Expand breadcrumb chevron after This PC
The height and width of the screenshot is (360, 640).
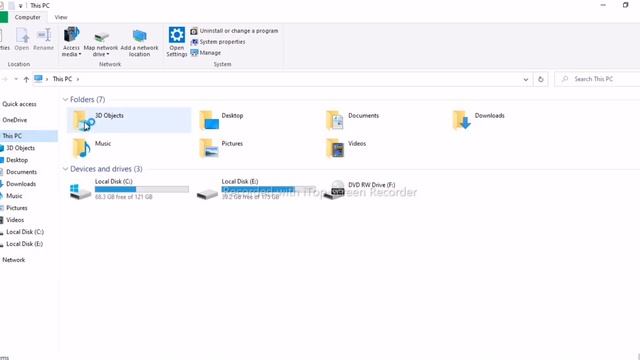tap(78, 79)
